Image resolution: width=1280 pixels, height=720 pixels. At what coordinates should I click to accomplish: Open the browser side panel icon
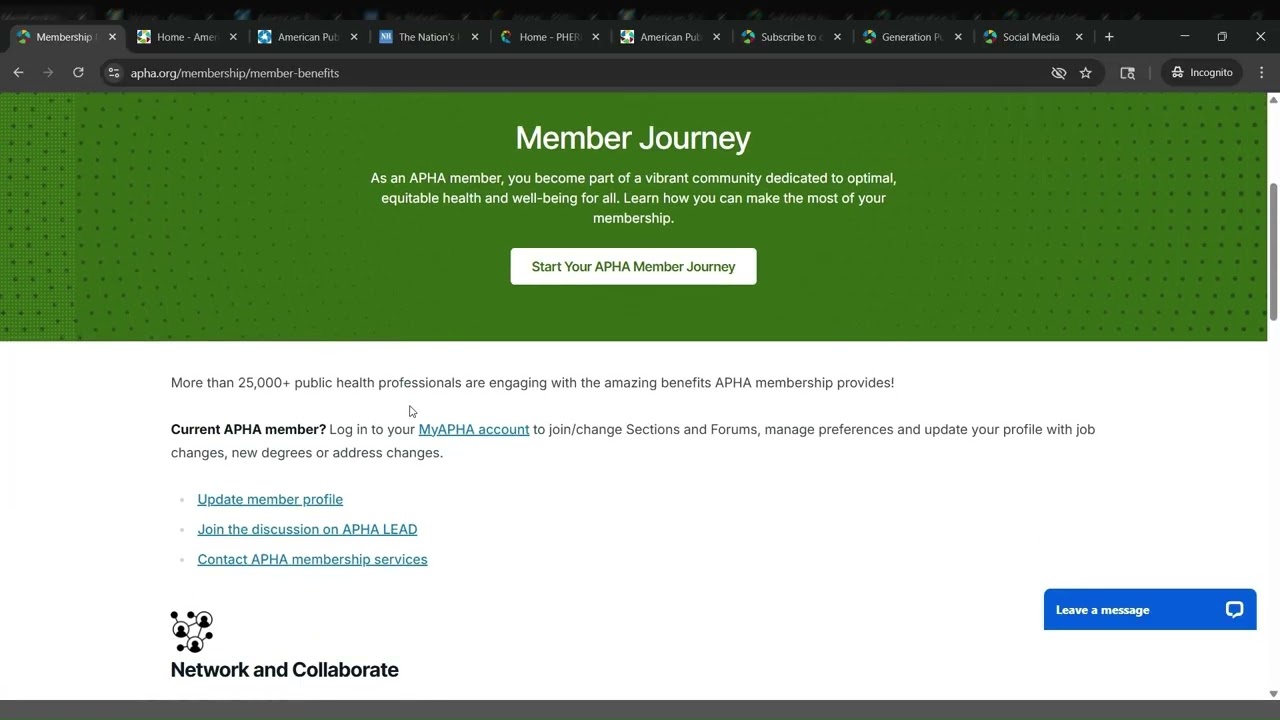[1127, 73]
